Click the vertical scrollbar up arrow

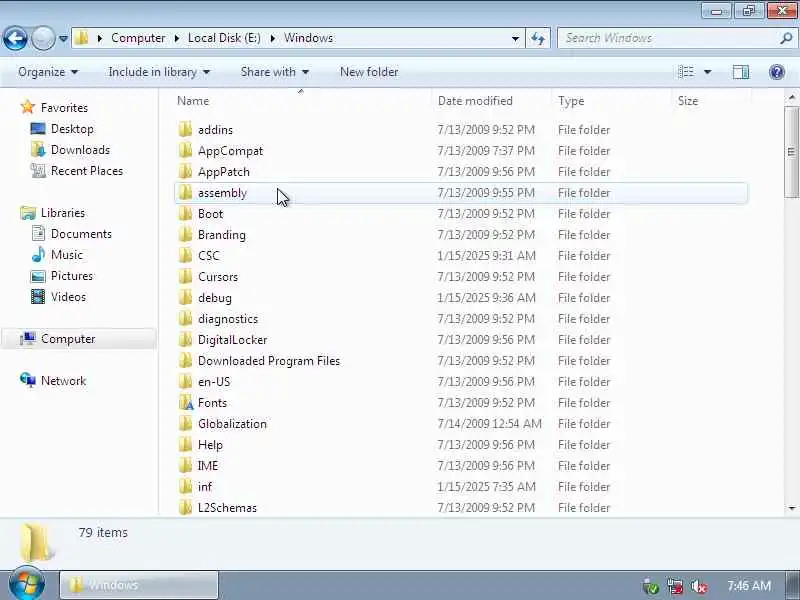coord(792,97)
